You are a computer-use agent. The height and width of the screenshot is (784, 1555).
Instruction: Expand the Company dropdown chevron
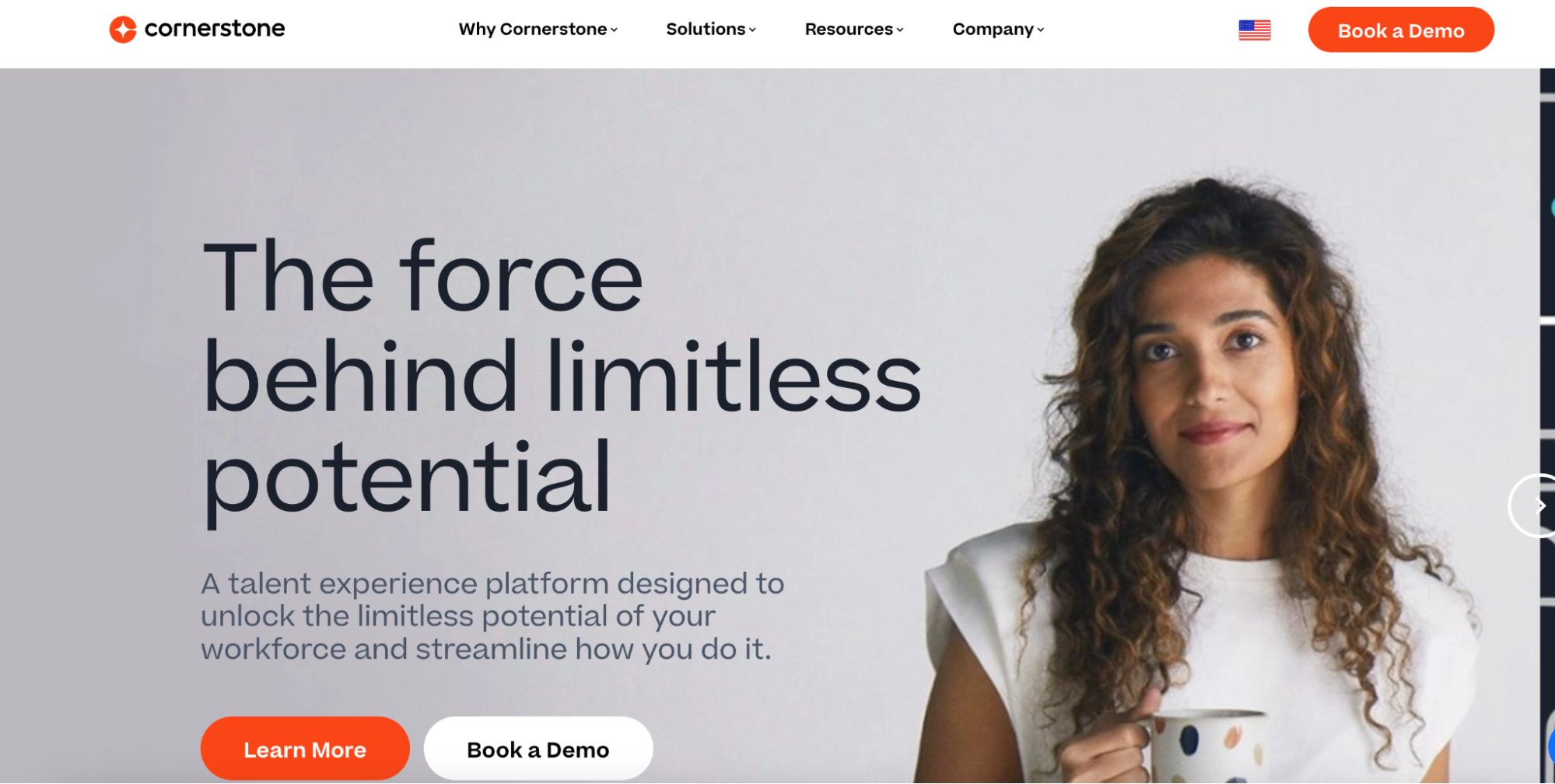[x=1041, y=30]
